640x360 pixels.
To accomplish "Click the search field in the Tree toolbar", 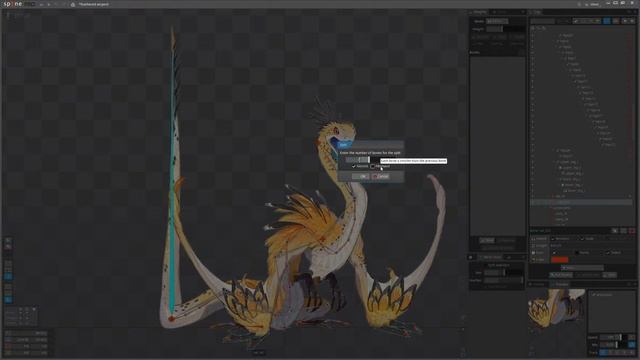I will pos(543,21).
